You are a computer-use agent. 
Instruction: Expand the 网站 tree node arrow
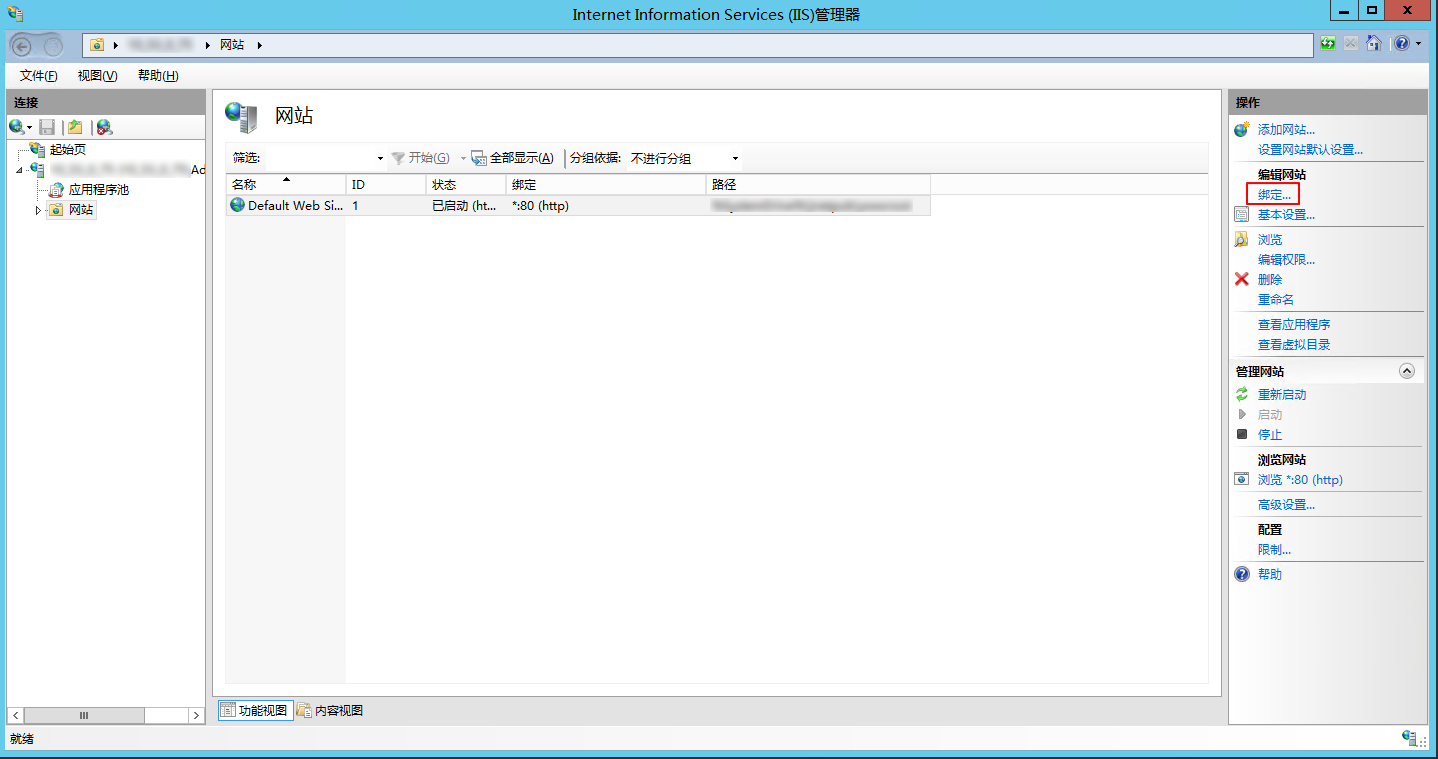pos(39,210)
